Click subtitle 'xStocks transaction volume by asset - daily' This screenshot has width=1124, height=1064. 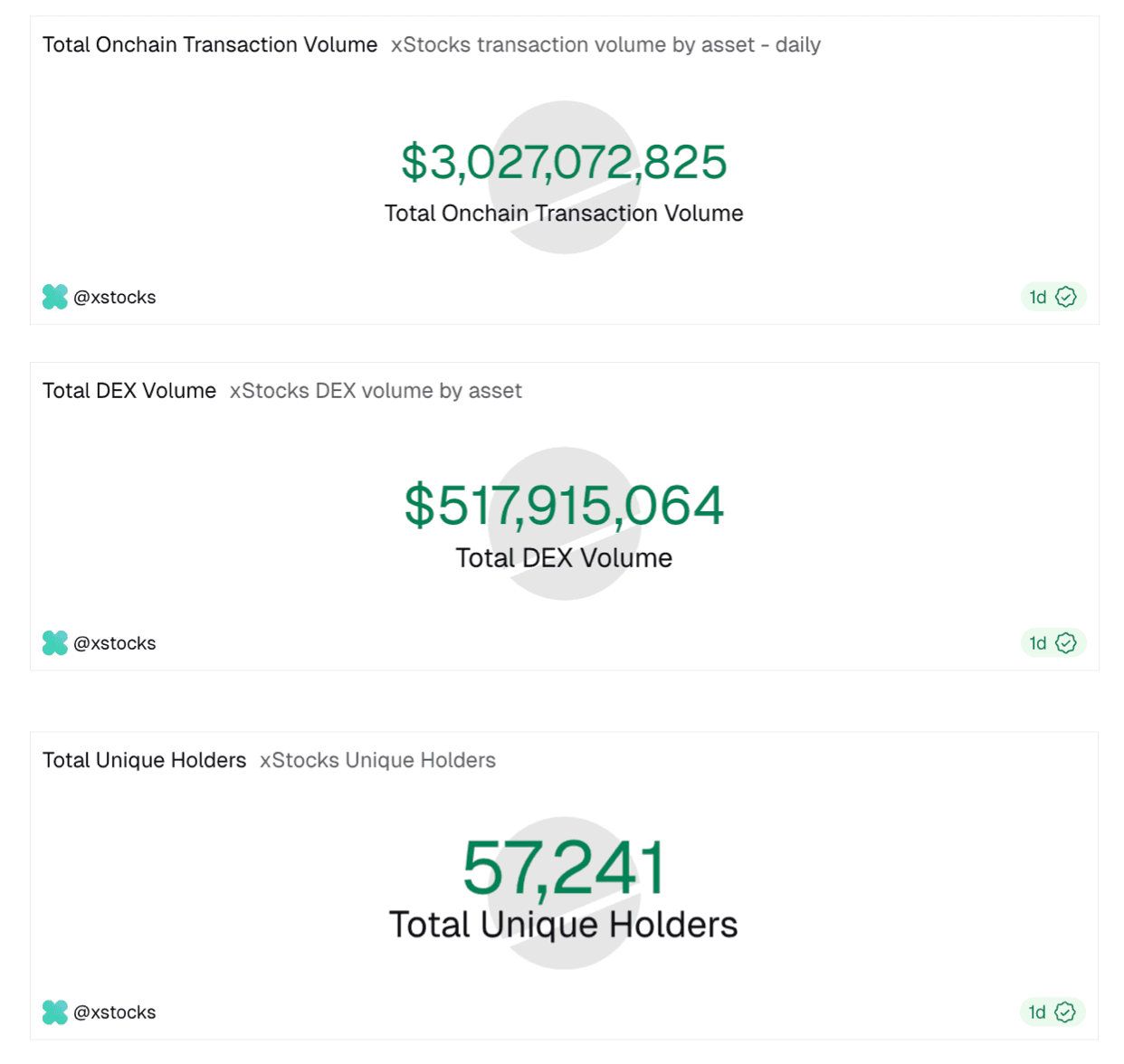point(605,45)
